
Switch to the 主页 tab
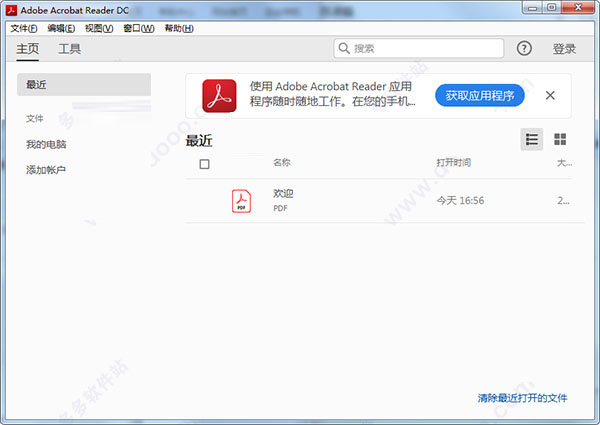click(28, 49)
